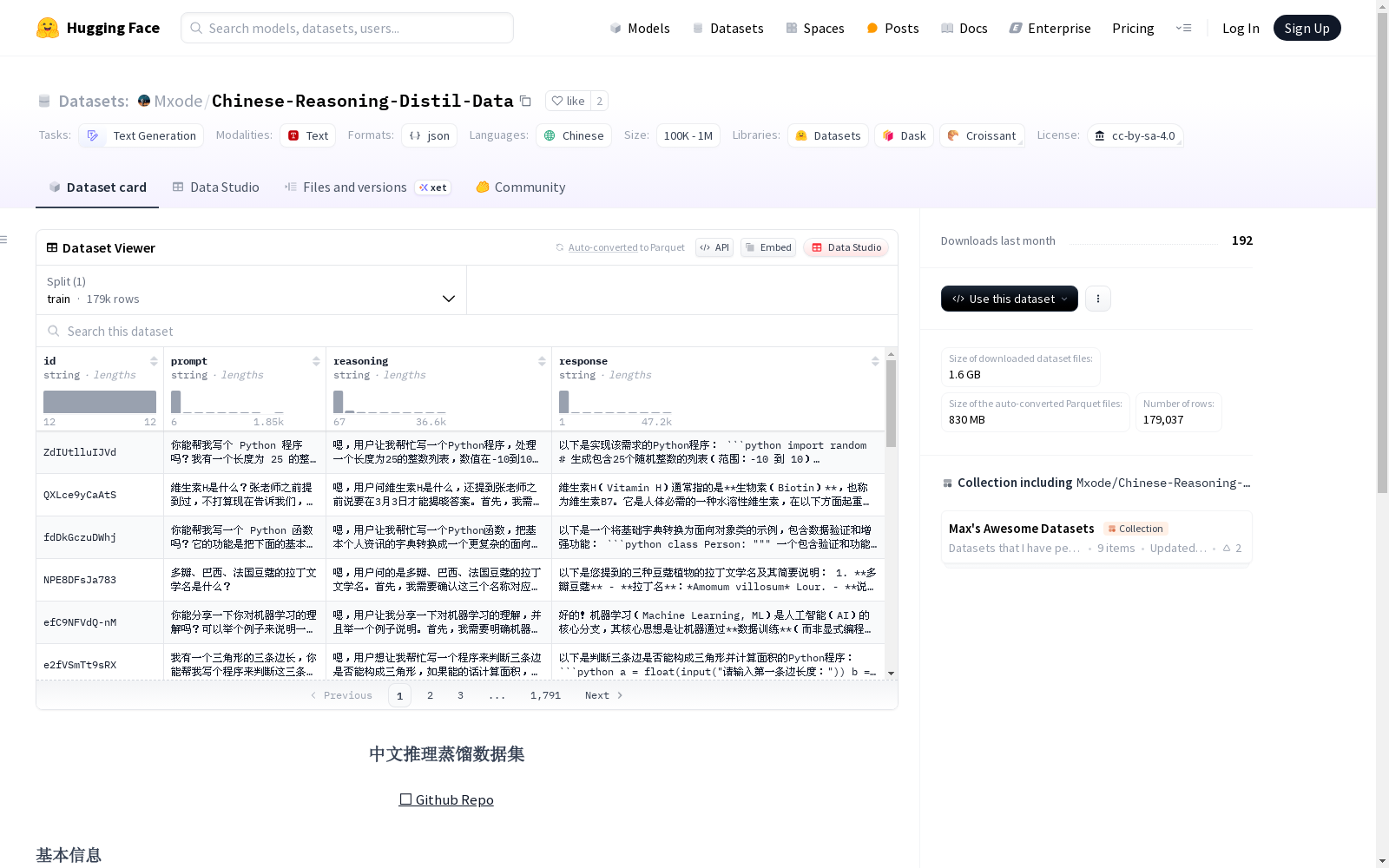The height and width of the screenshot is (868, 1389).
Task: Copy dataset name with the copy icon
Action: pyautogui.click(x=525, y=101)
